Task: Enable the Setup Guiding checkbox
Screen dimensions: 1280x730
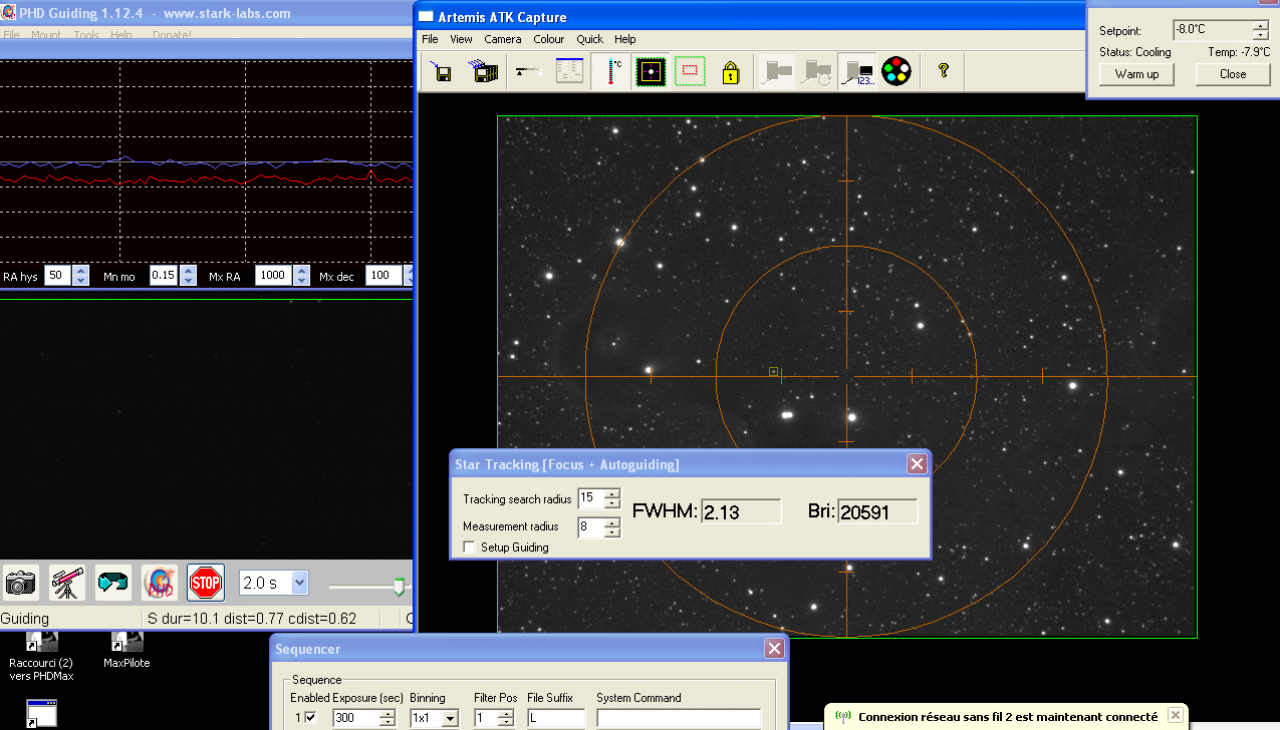Action: (470, 547)
